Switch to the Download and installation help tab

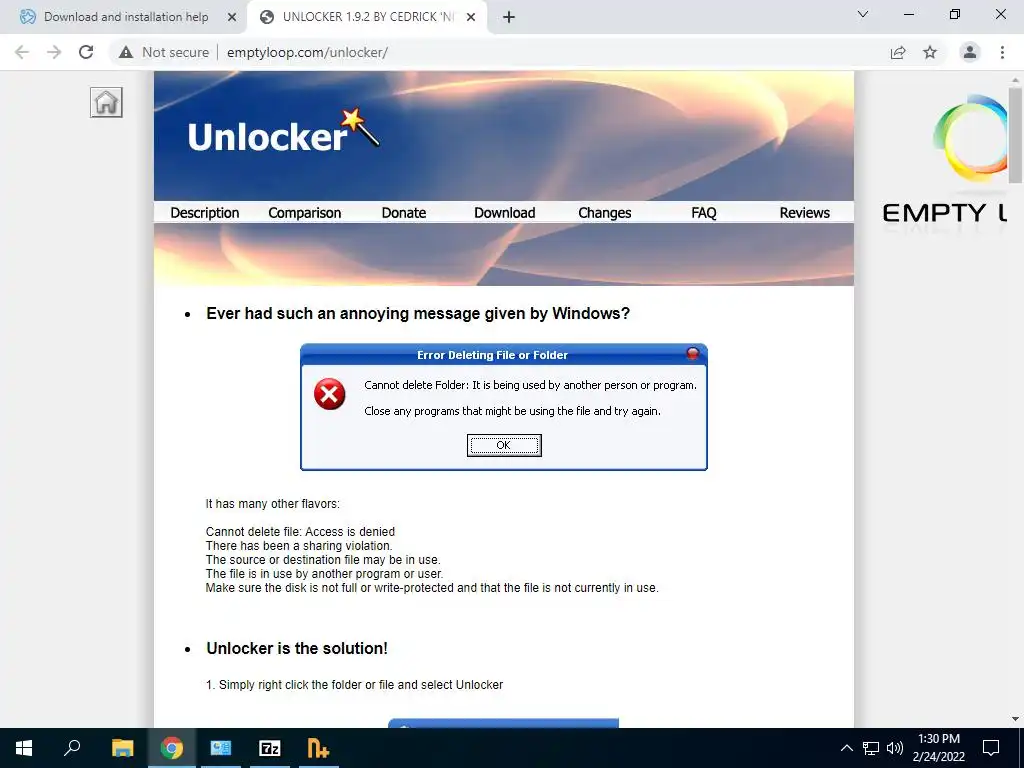coord(126,17)
